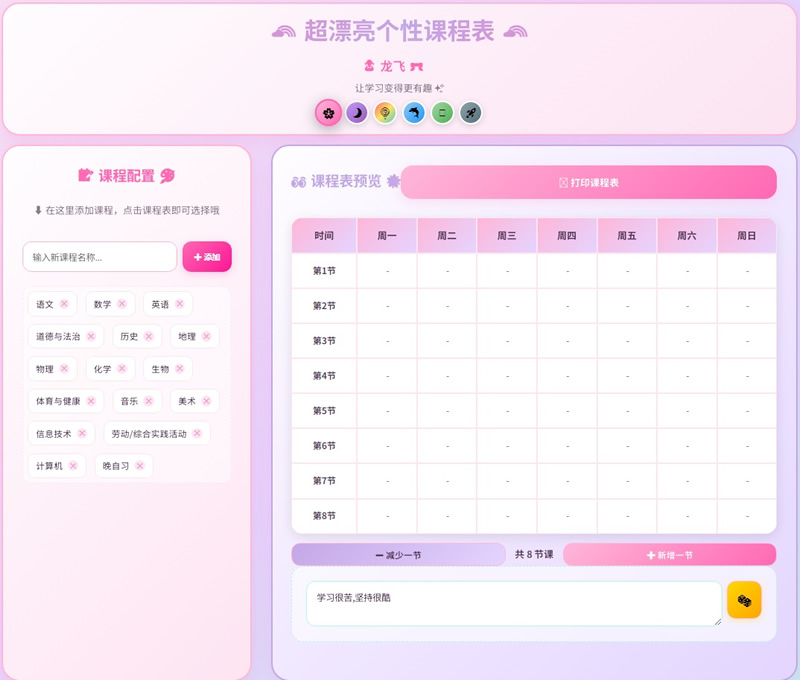
Task: Click 减少一节 to remove a period
Action: (398, 555)
